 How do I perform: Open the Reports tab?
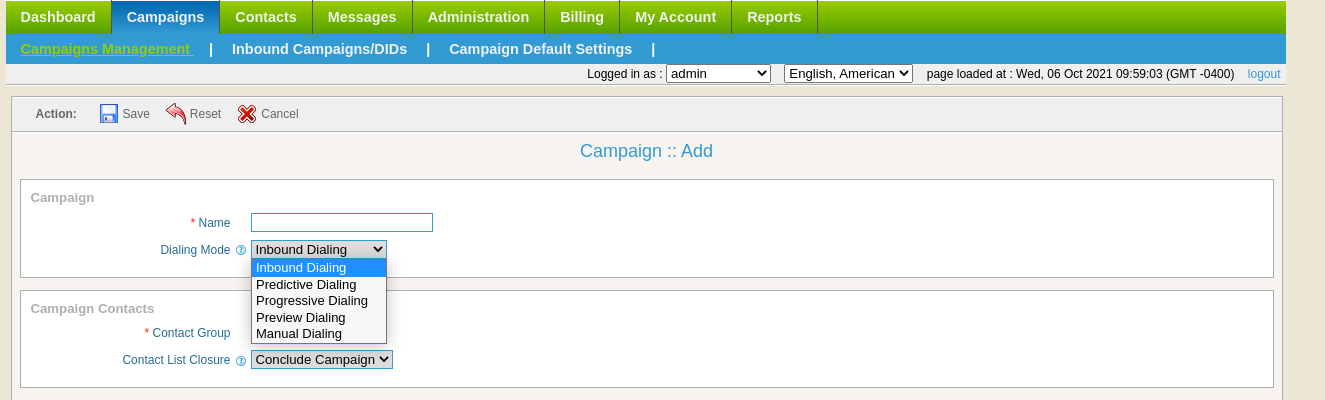[x=774, y=17]
